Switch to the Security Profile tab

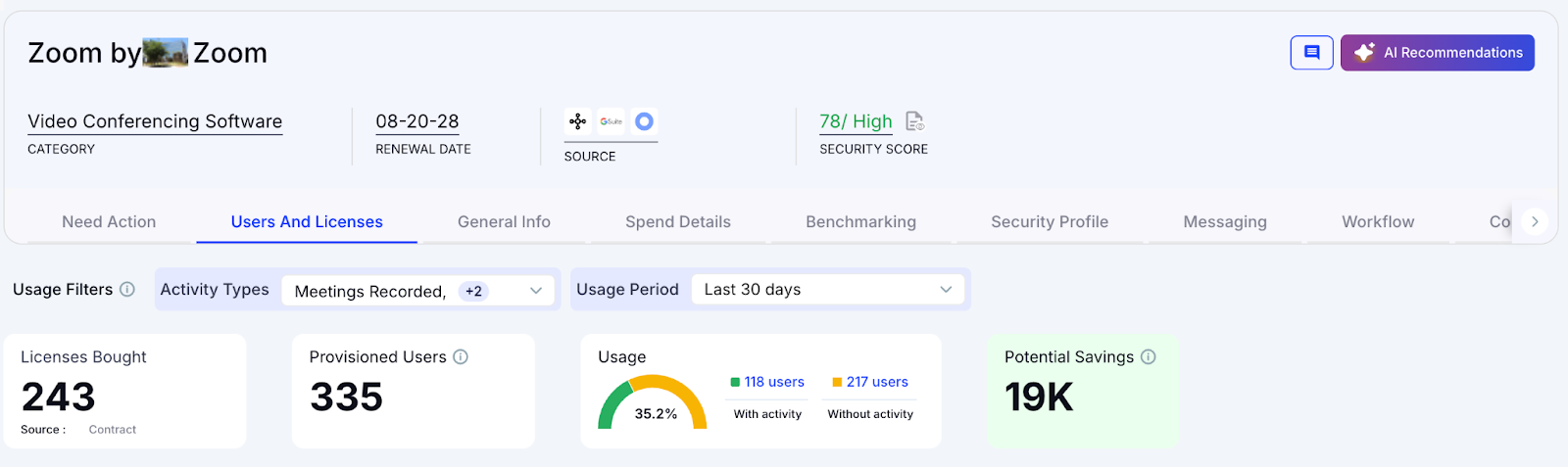(1050, 222)
